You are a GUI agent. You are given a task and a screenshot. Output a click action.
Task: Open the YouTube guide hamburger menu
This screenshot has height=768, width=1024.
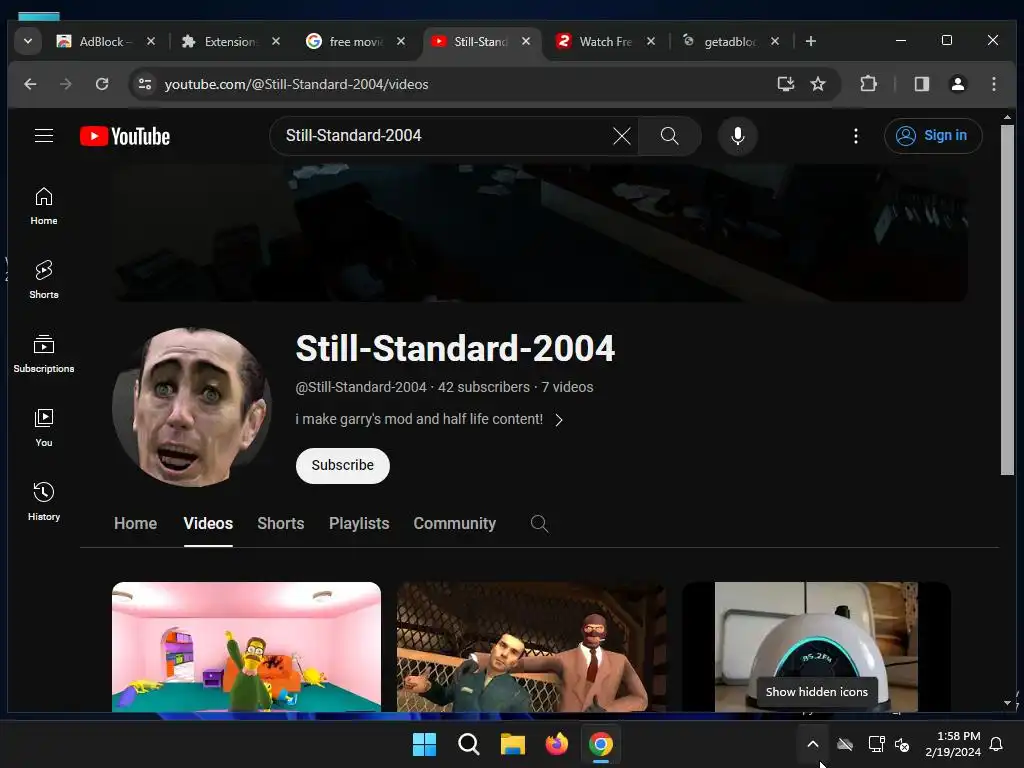click(x=44, y=136)
